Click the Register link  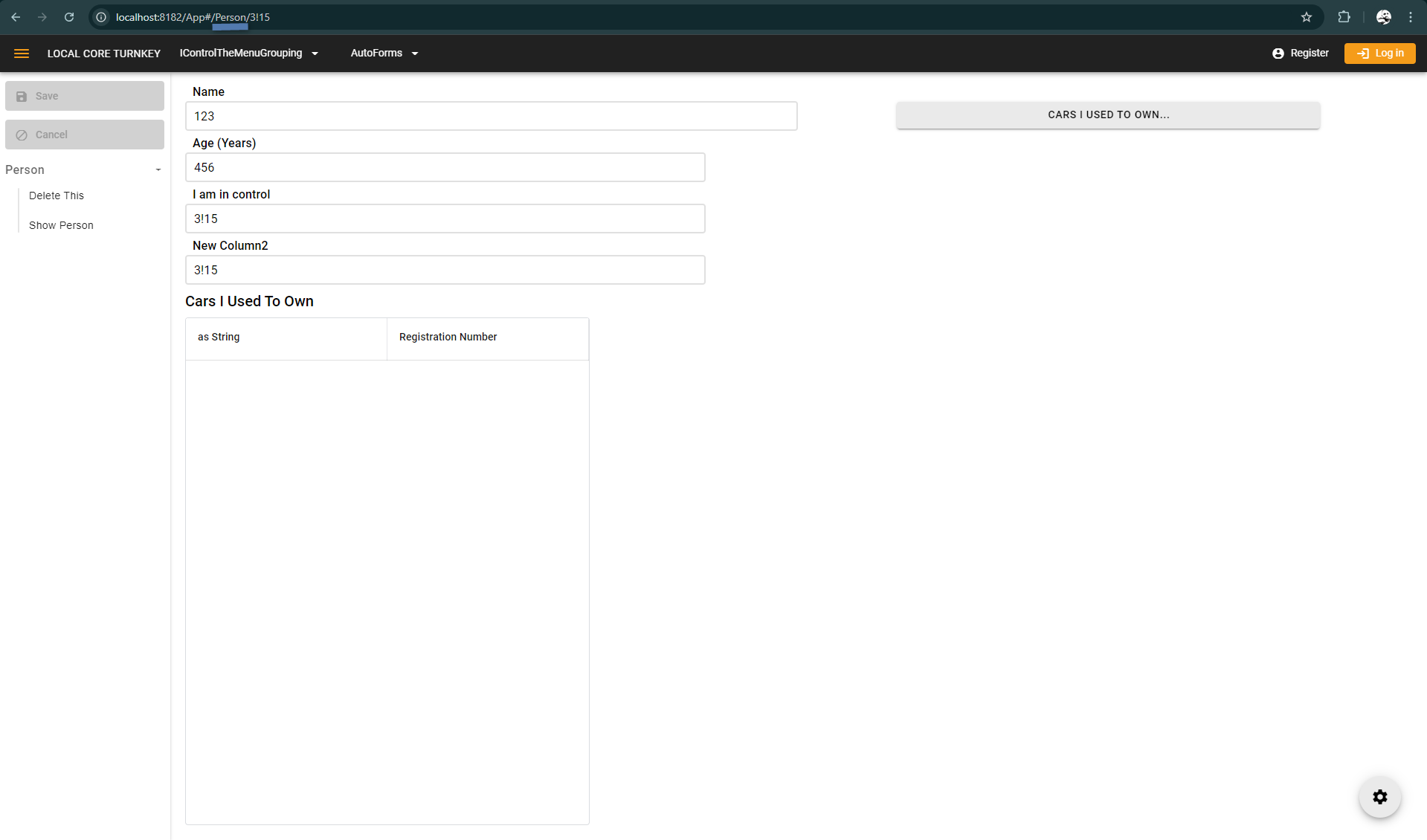click(x=1301, y=54)
